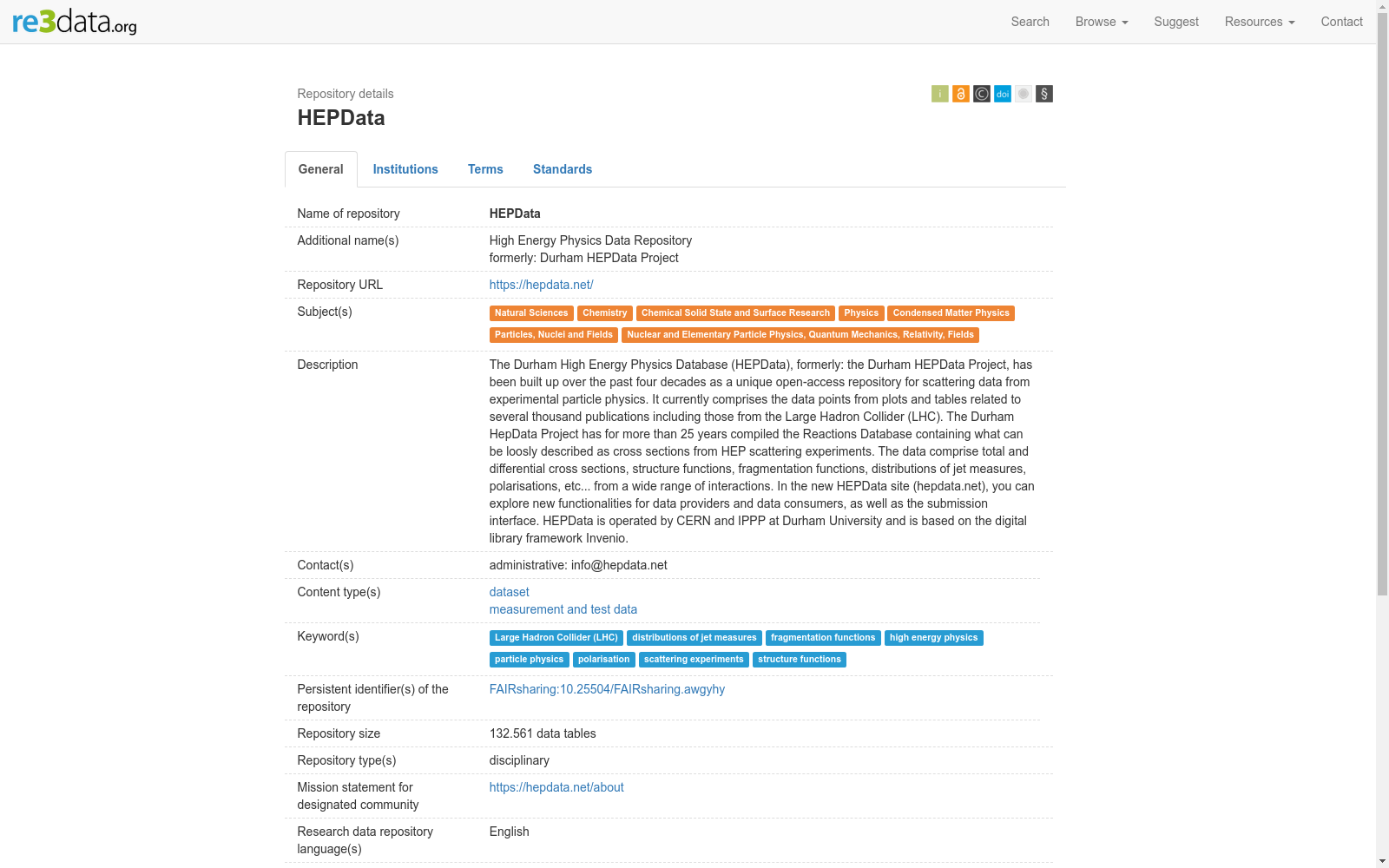Viewport: 1389px width, 868px height.
Task: Click the Condensed Matter Physics tag
Action: pos(951,313)
